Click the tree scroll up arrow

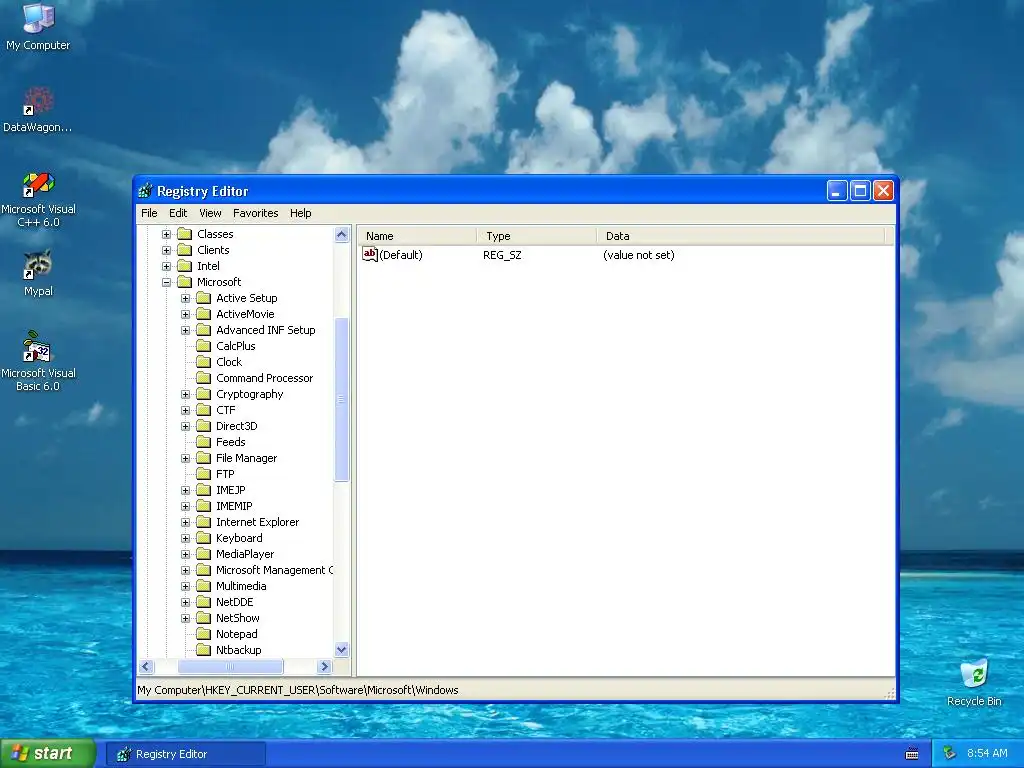342,234
